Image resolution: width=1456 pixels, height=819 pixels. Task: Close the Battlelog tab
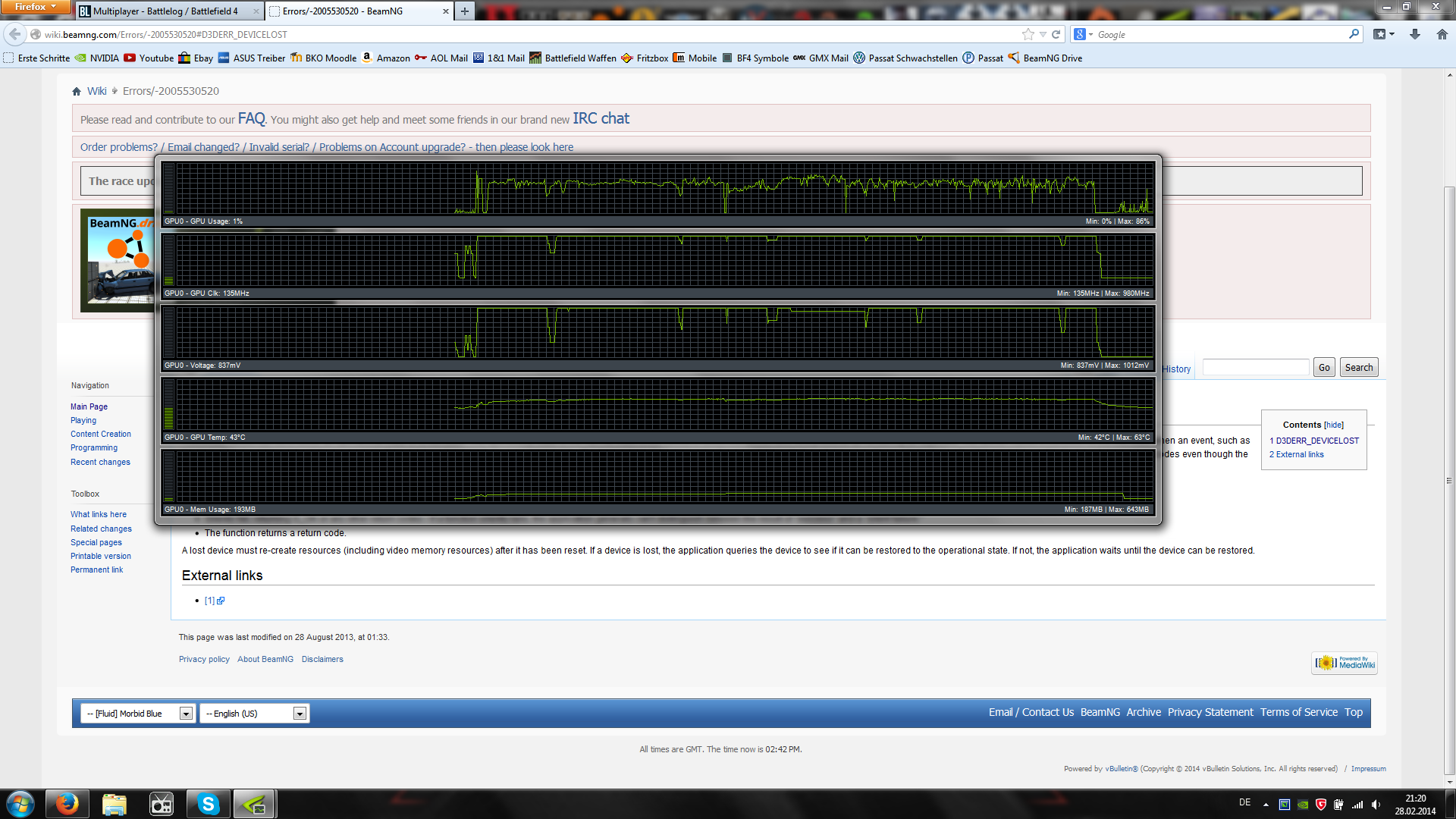256,11
